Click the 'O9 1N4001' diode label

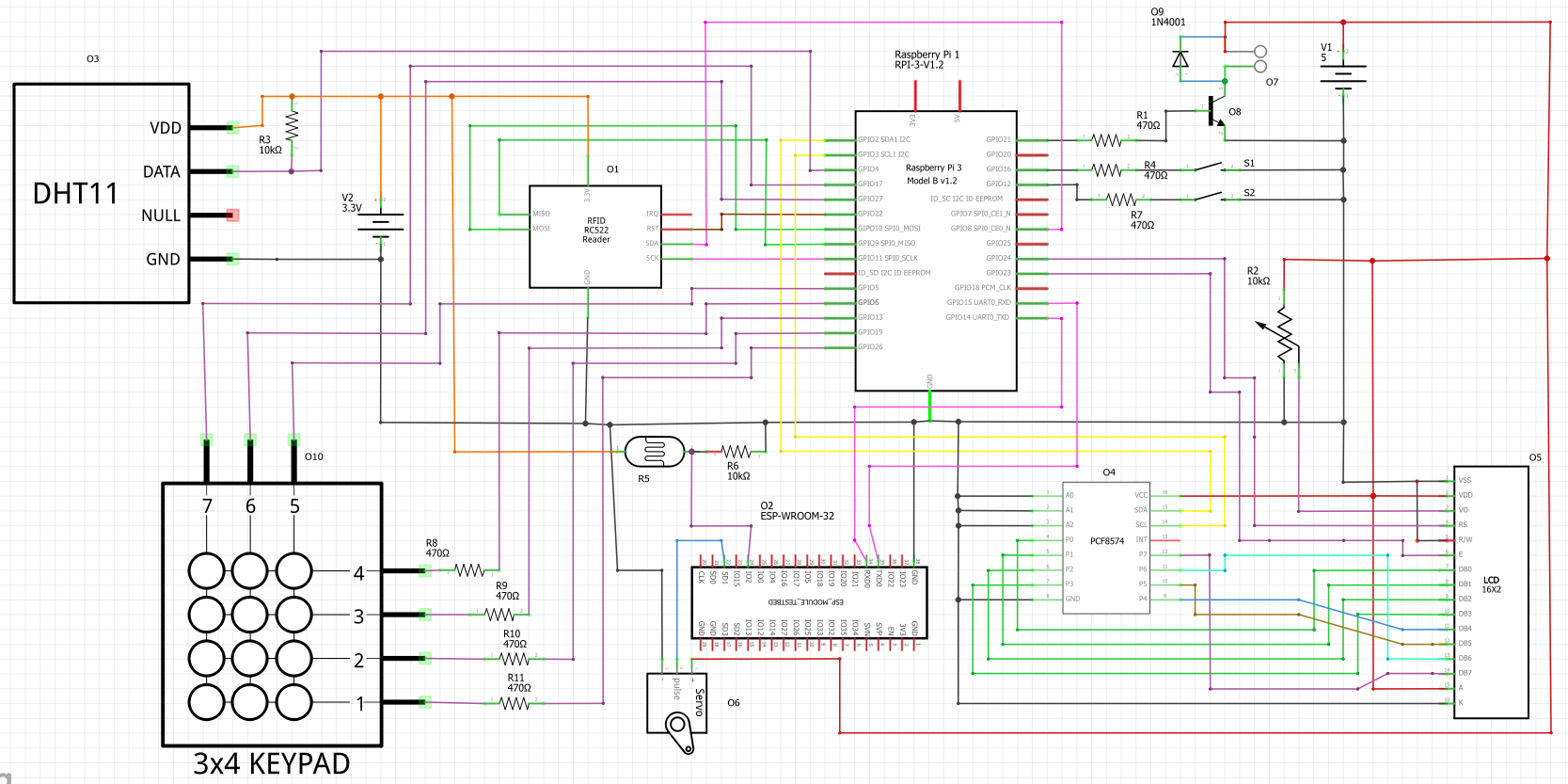(x=1168, y=17)
